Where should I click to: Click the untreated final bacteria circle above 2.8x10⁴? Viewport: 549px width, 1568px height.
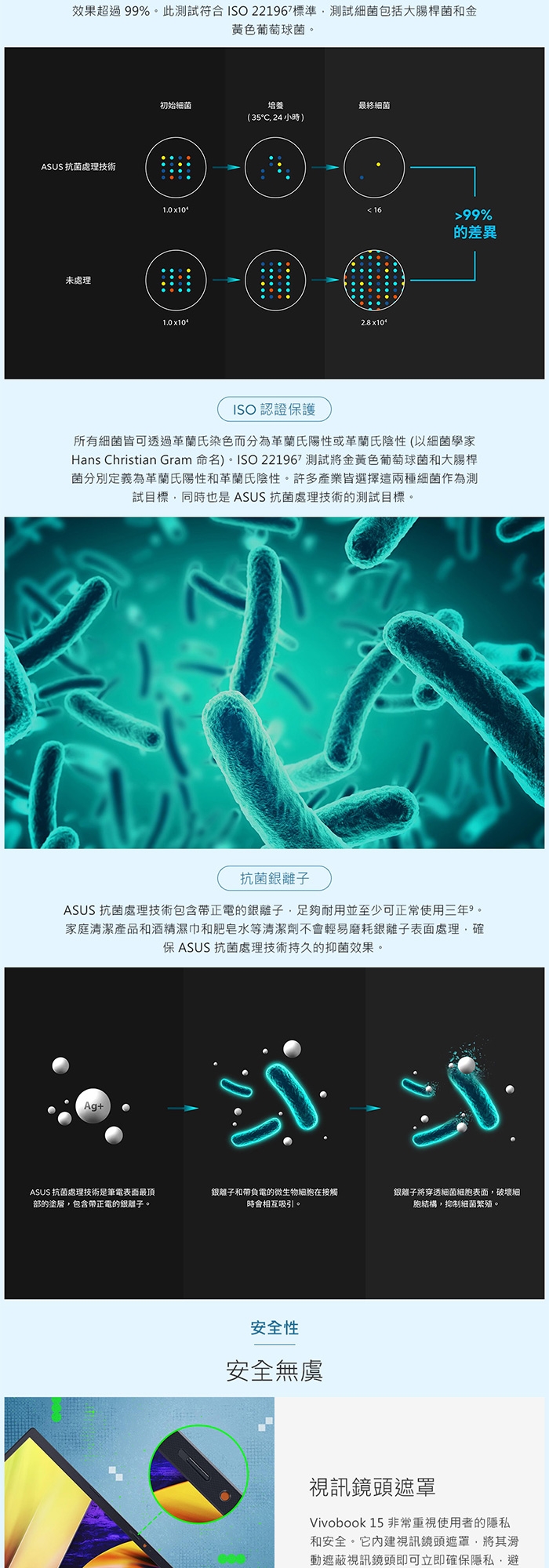[374, 280]
